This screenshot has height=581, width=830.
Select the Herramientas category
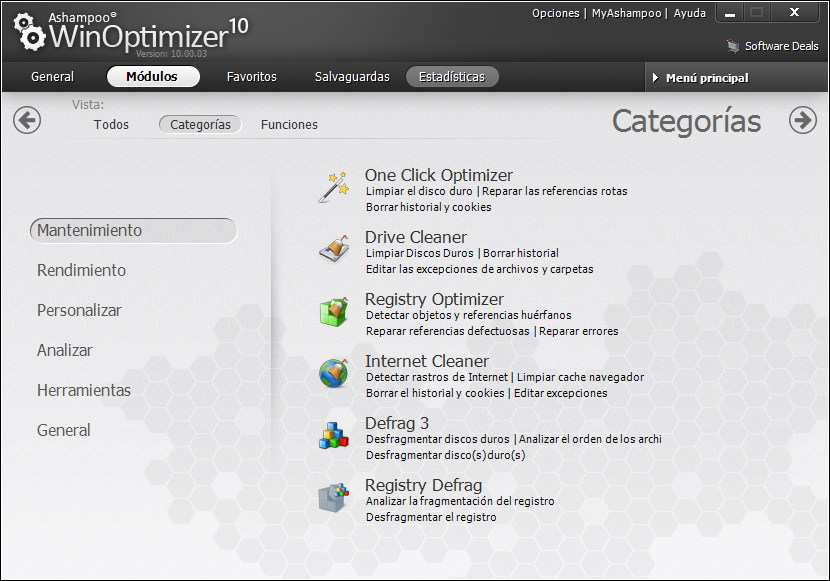84,391
